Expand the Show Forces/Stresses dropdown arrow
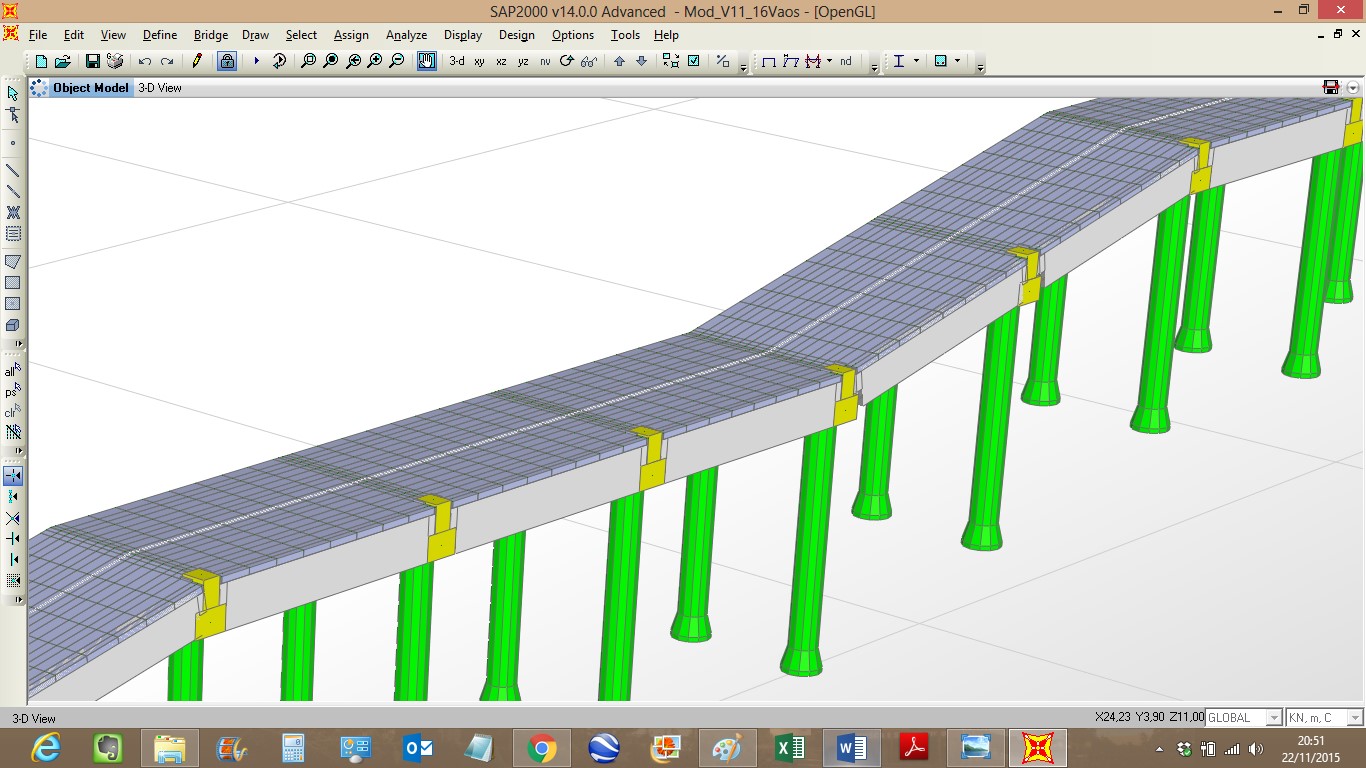1366x768 pixels. pyautogui.click(x=829, y=61)
